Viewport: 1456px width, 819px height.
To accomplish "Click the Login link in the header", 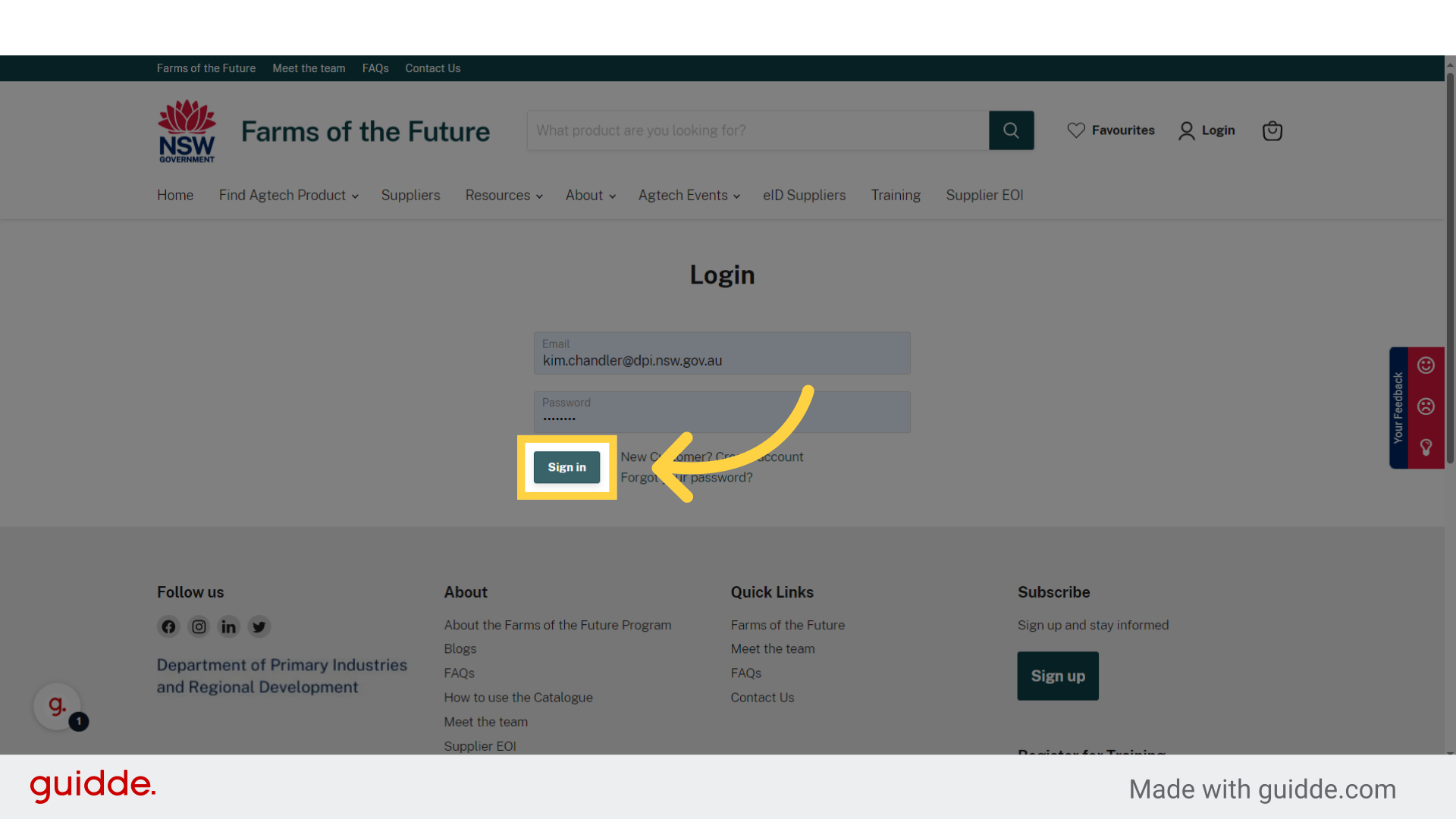I will [1207, 130].
